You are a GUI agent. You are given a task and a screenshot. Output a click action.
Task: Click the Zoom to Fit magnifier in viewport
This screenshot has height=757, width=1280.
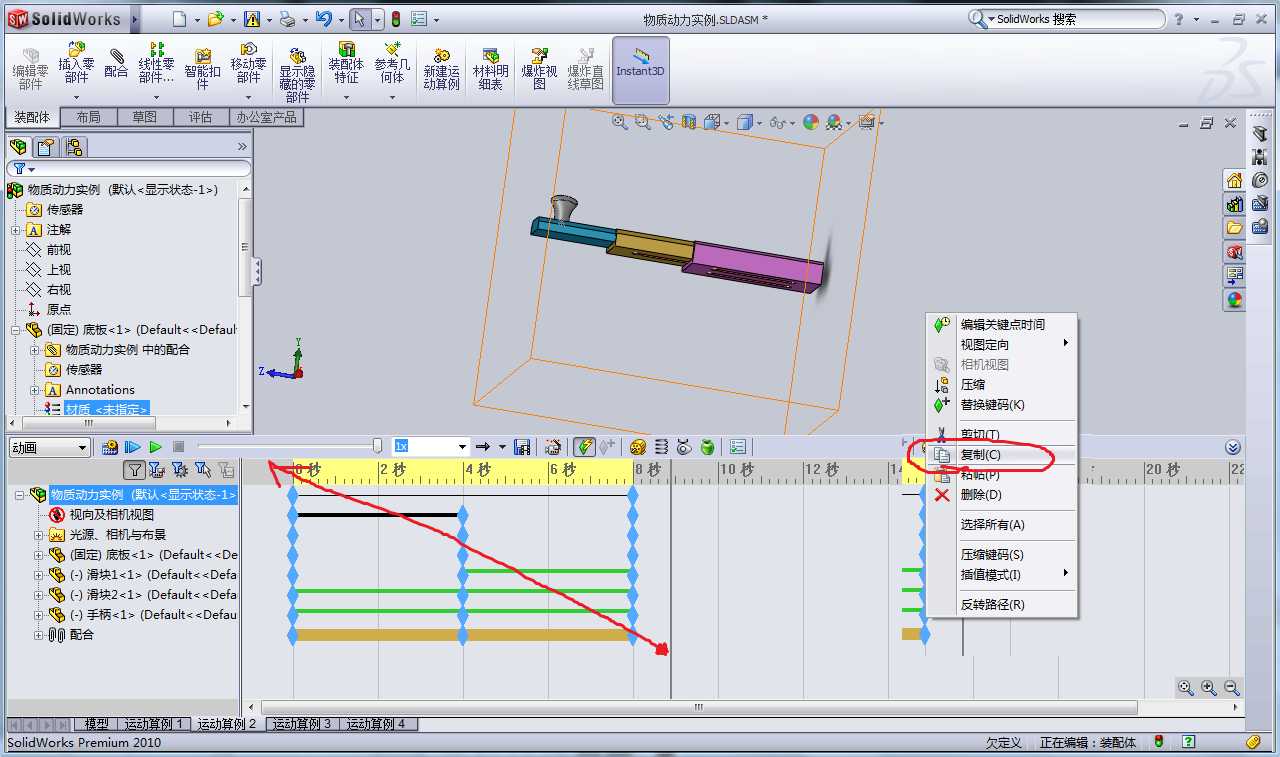[x=620, y=122]
